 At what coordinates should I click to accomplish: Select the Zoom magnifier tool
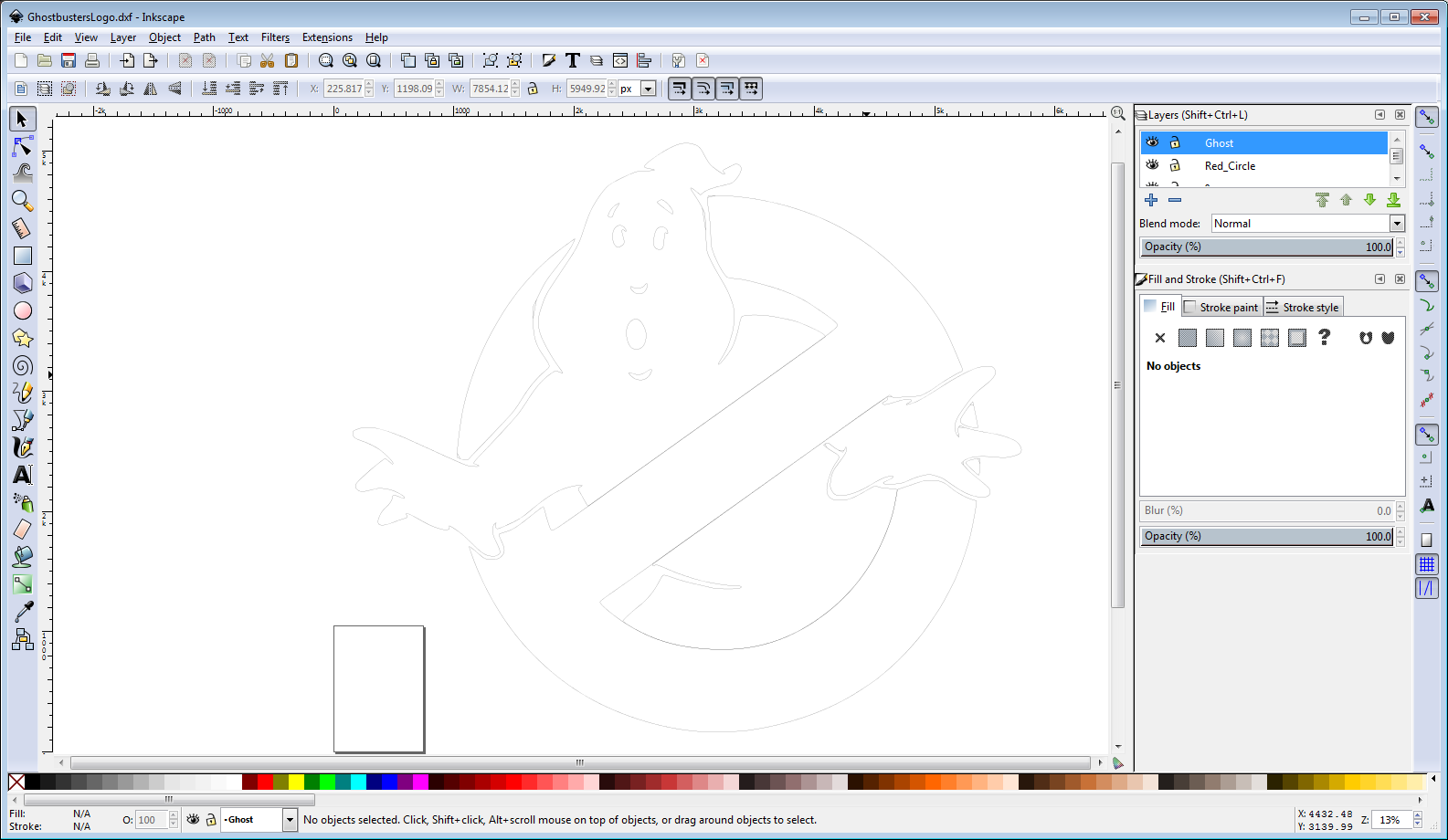(23, 200)
